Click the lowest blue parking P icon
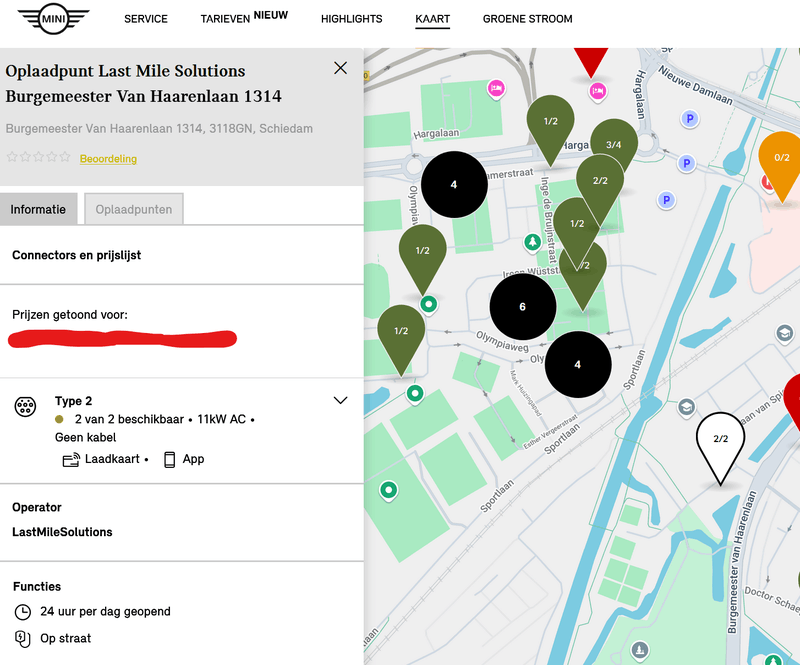Screen dimensions: 800x665 click(x=666, y=200)
